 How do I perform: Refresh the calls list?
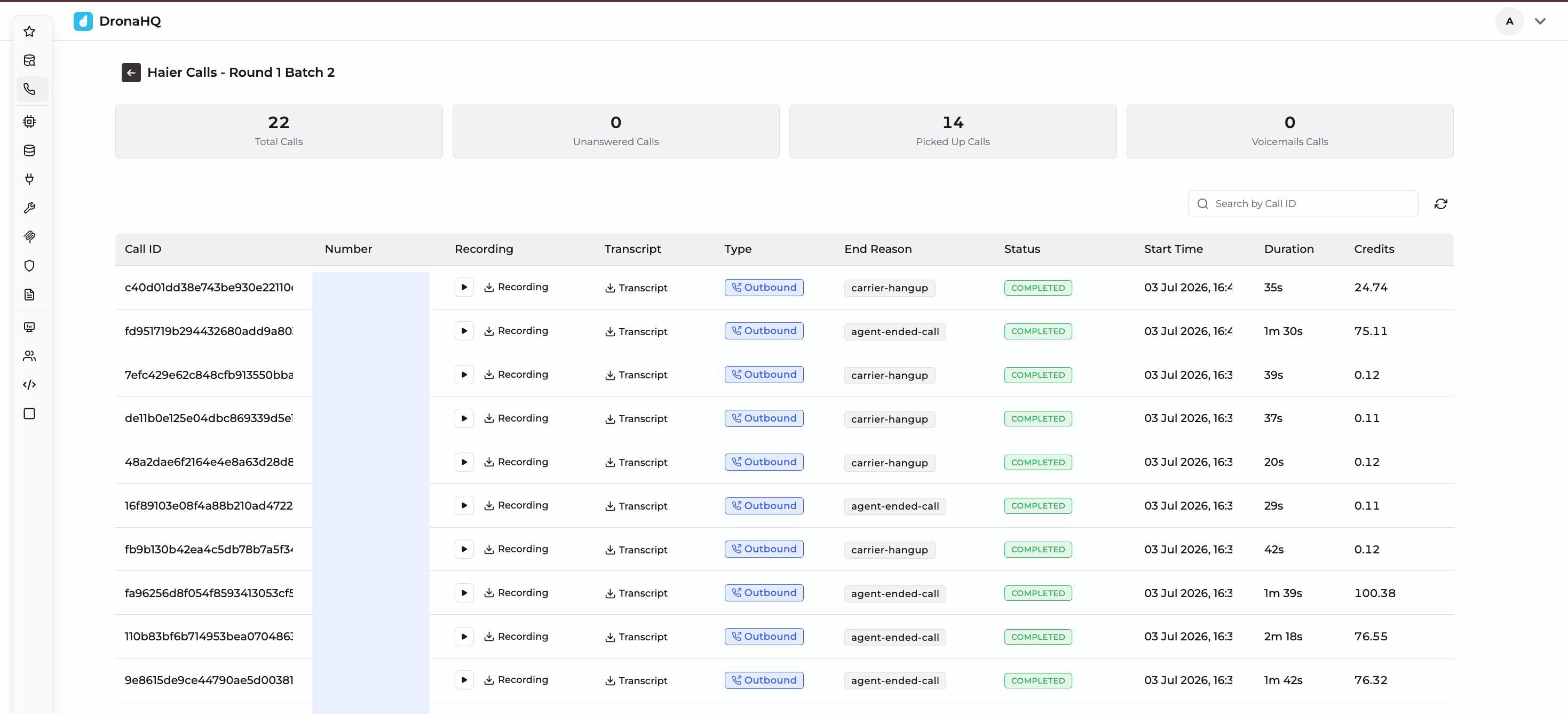click(1440, 204)
